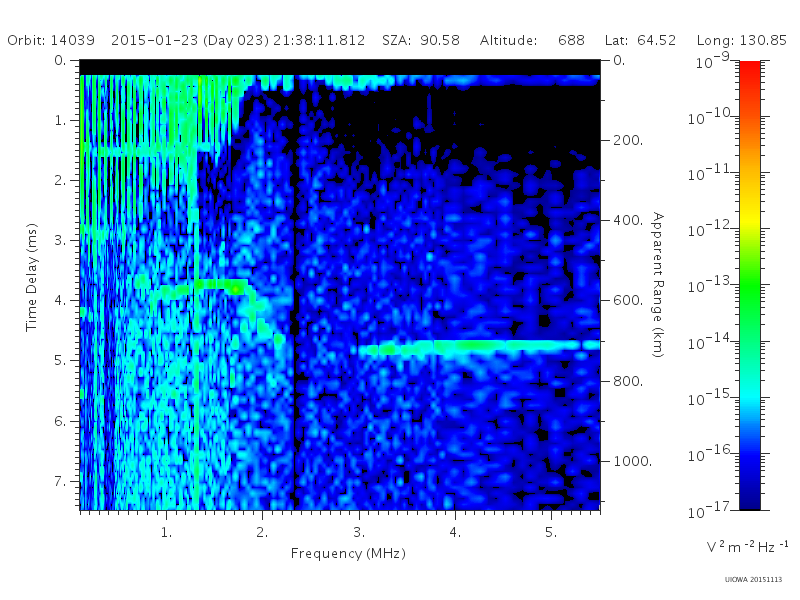Click the 600. apparent range tick label

coord(628,301)
